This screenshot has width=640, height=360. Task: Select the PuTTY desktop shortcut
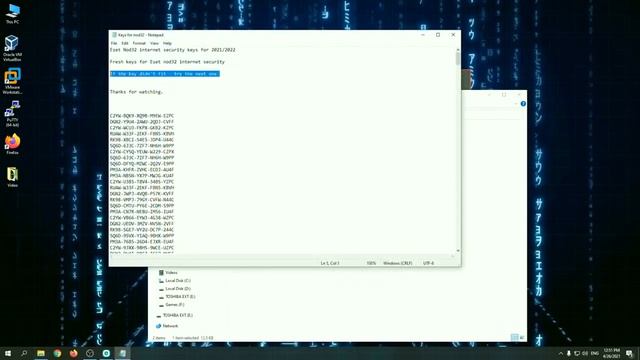pyautogui.click(x=12, y=114)
